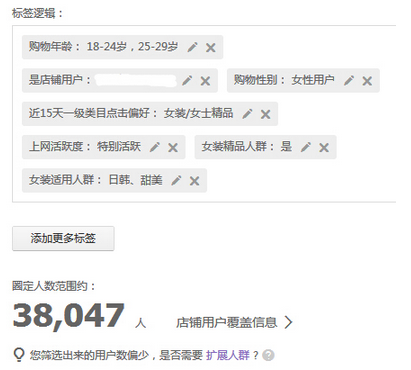Click the 女装/女士精品 tag value
Screen dimensions: 411x370
pos(198,113)
